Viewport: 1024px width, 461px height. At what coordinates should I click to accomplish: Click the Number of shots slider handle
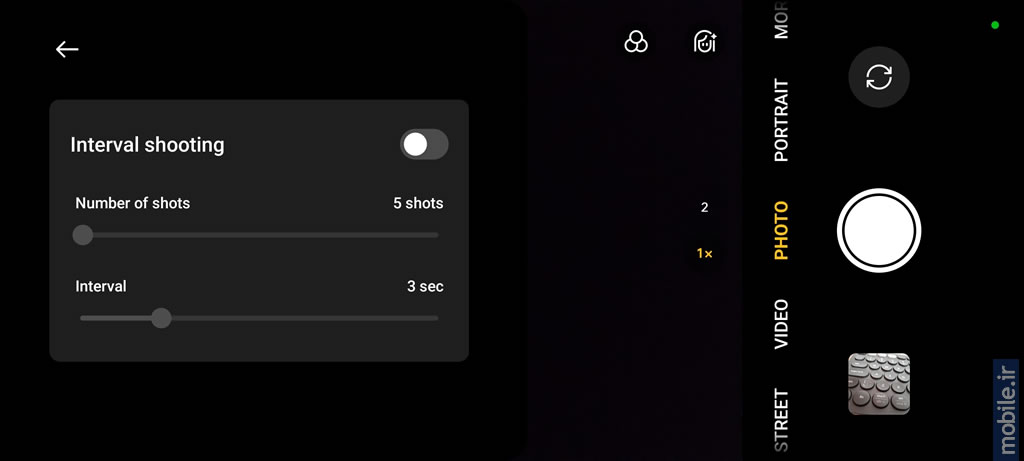[x=82, y=235]
